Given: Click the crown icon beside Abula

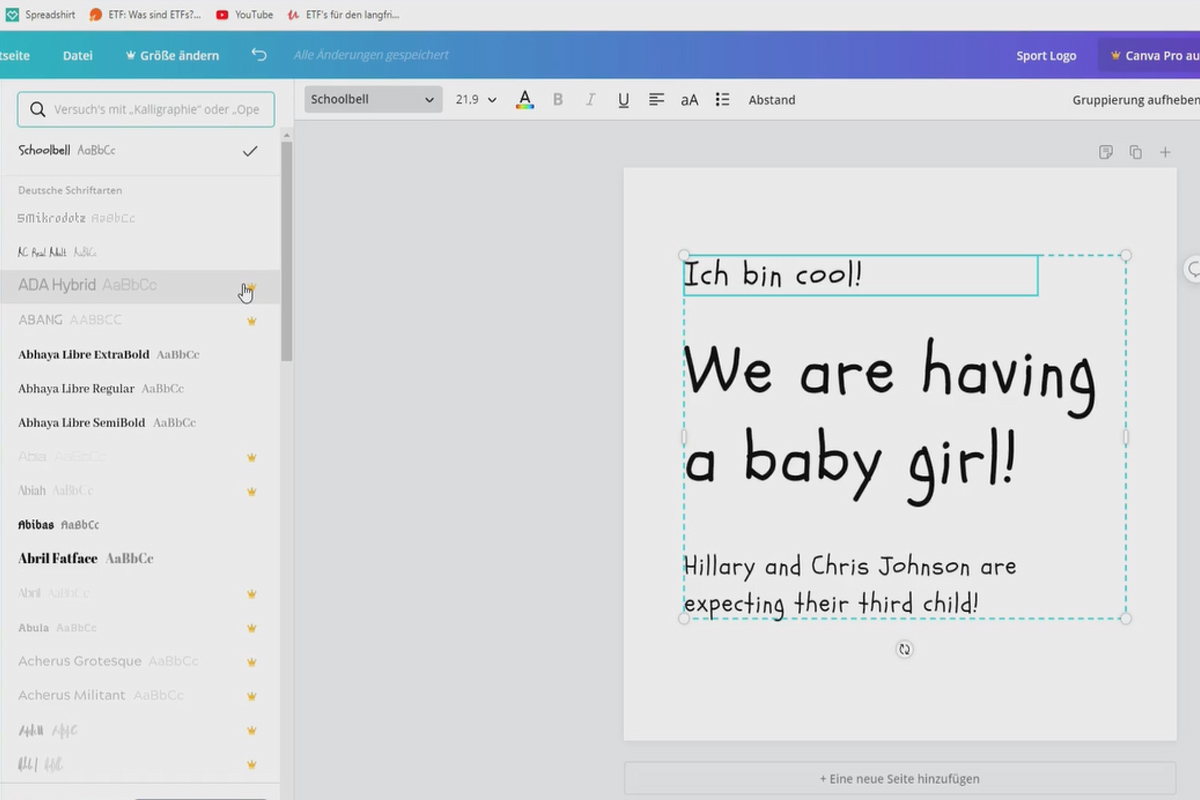Looking at the screenshot, I should tap(252, 628).
